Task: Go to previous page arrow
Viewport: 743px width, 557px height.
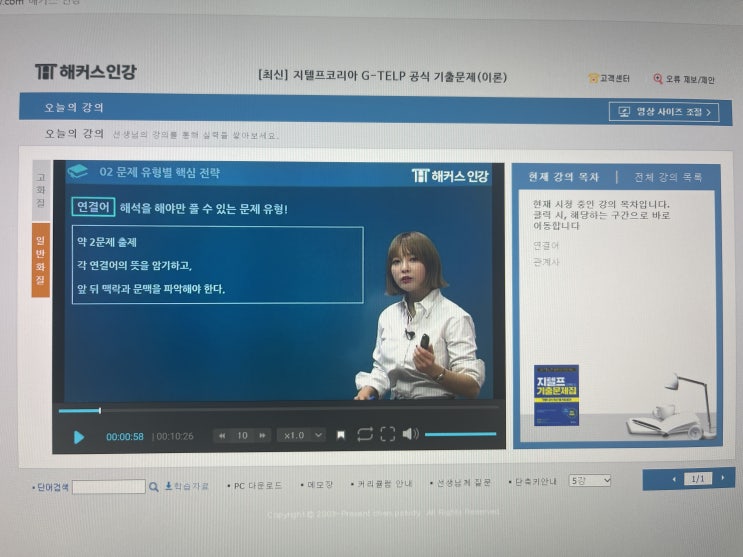Action: coord(674,479)
